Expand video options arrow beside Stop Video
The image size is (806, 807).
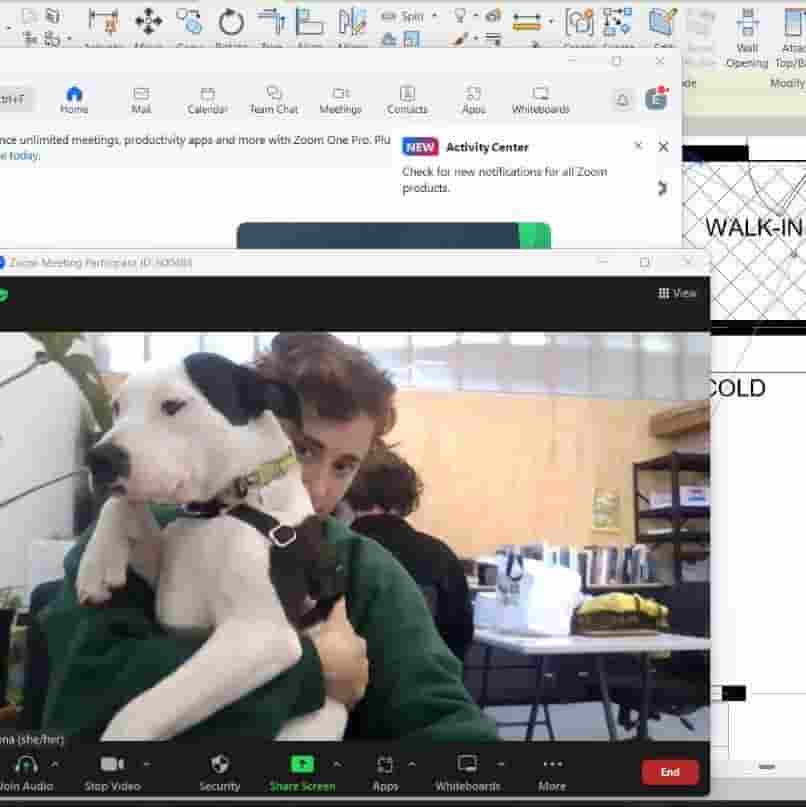[x=147, y=765]
